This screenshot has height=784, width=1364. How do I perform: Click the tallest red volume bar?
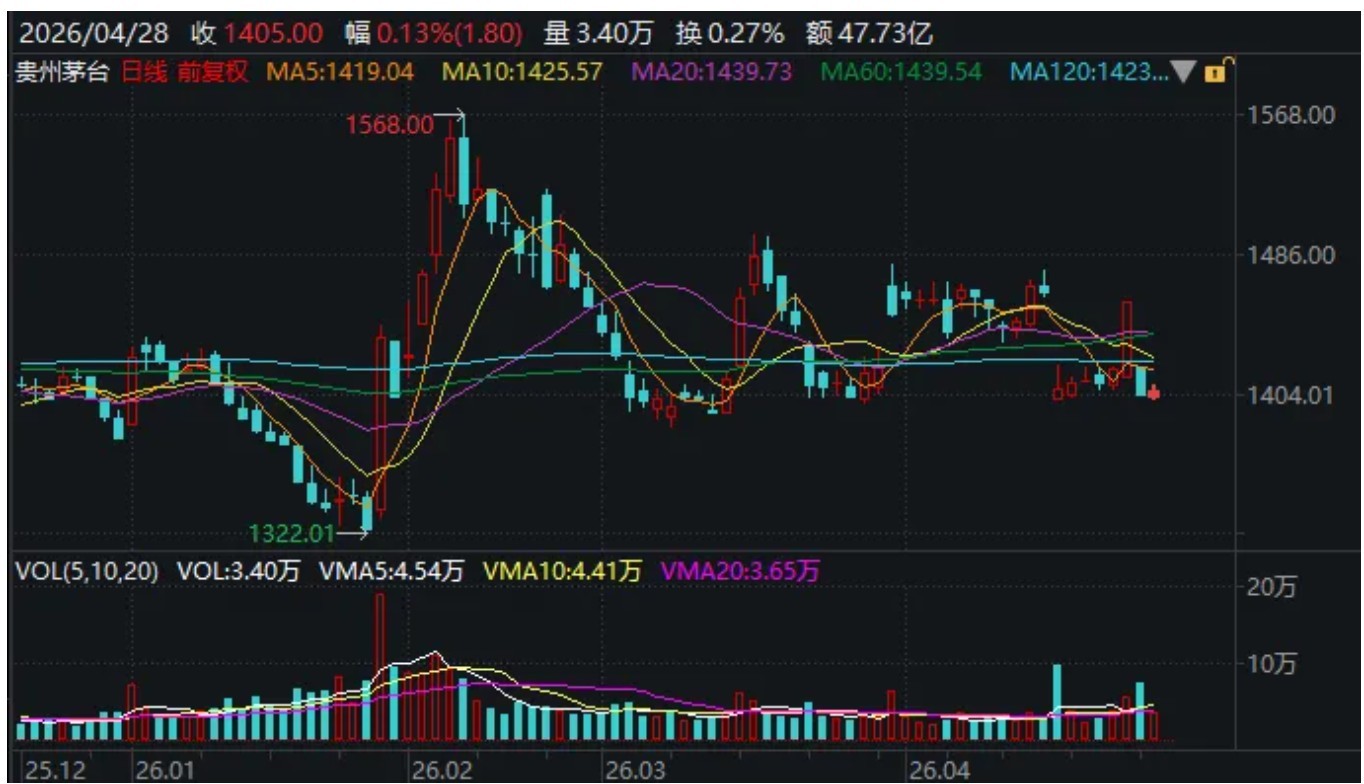(x=380, y=667)
